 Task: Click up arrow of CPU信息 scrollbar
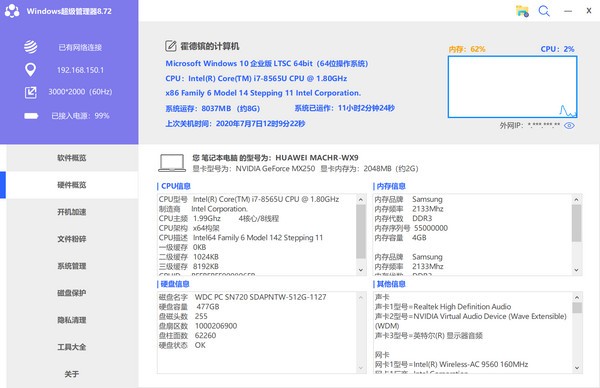(x=361, y=199)
